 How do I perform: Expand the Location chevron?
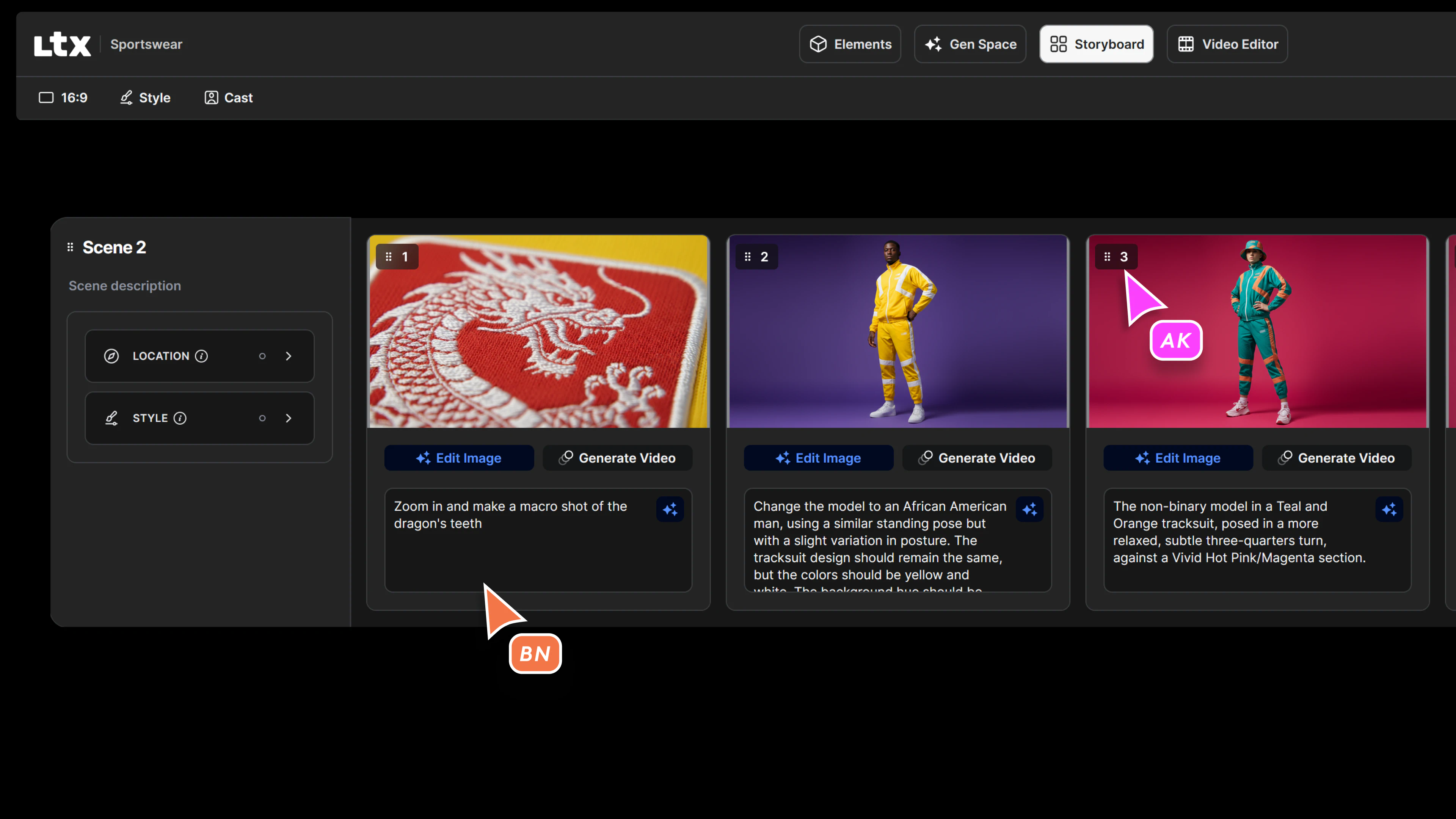tap(288, 356)
